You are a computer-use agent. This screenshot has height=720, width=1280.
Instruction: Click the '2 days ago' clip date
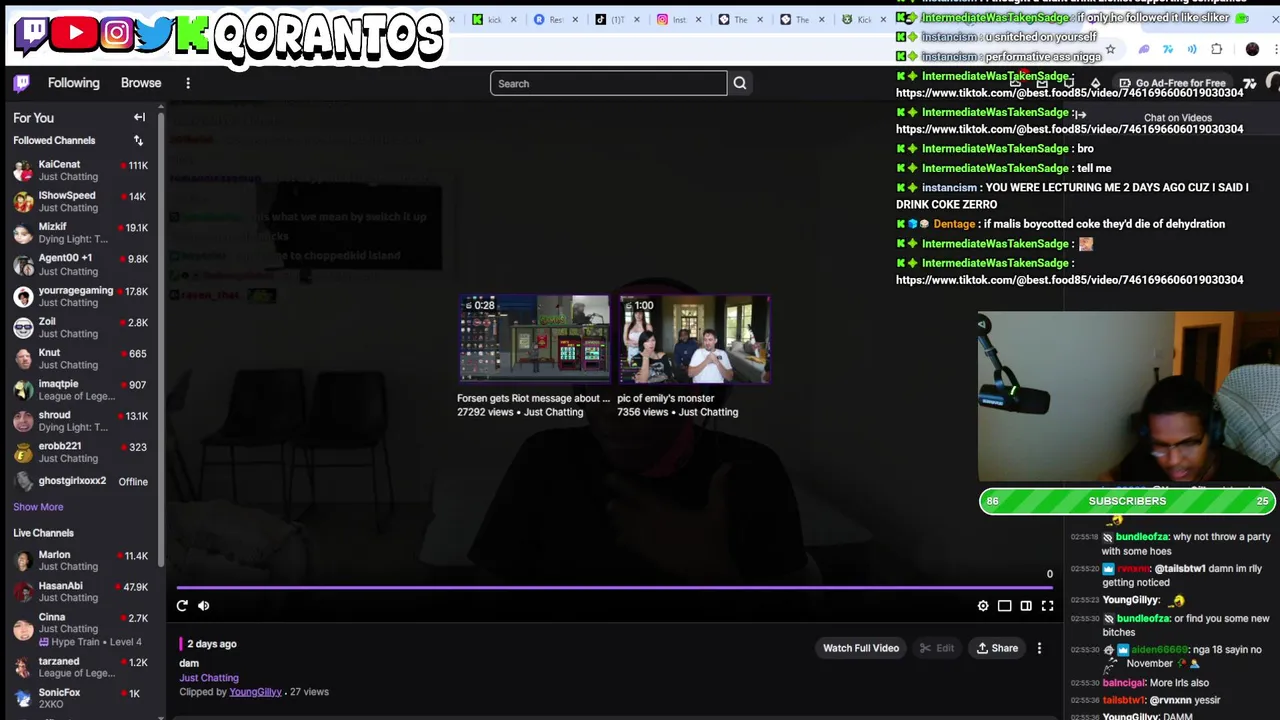tap(212, 644)
